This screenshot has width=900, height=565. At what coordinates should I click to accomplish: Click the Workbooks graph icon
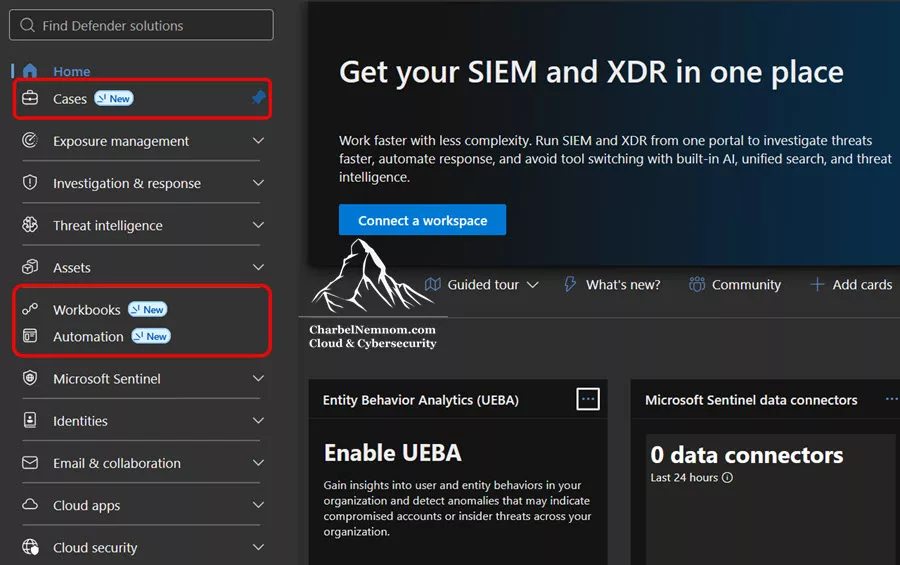[30, 309]
